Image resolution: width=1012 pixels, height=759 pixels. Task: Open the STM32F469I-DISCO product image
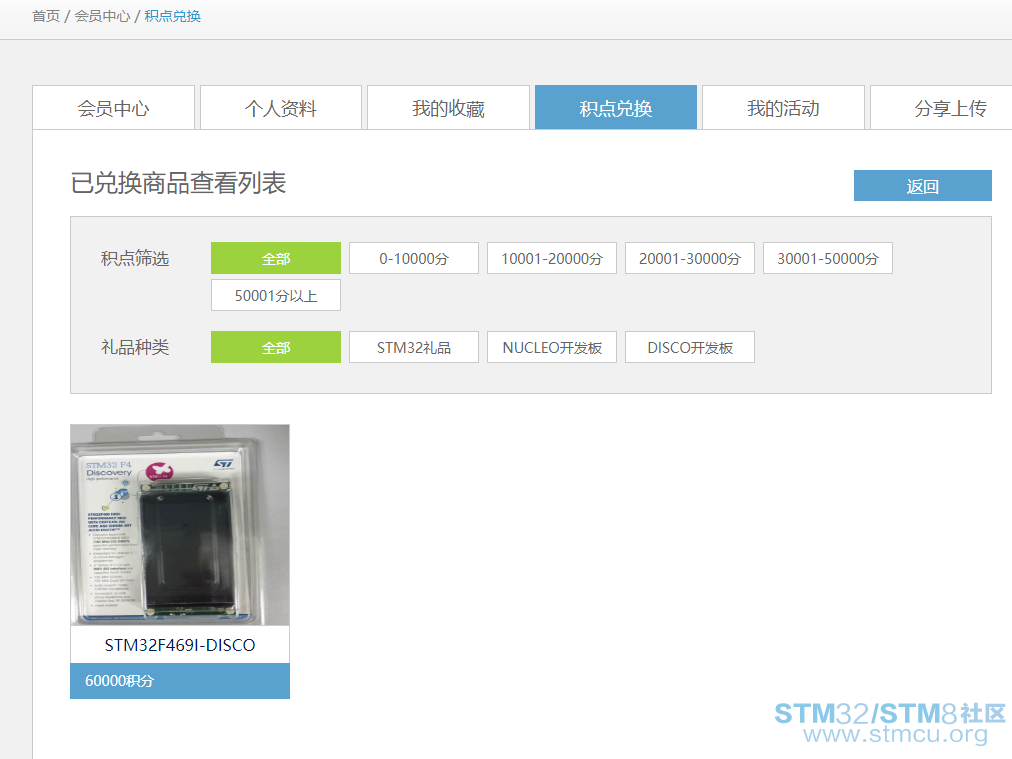pyautogui.click(x=180, y=525)
